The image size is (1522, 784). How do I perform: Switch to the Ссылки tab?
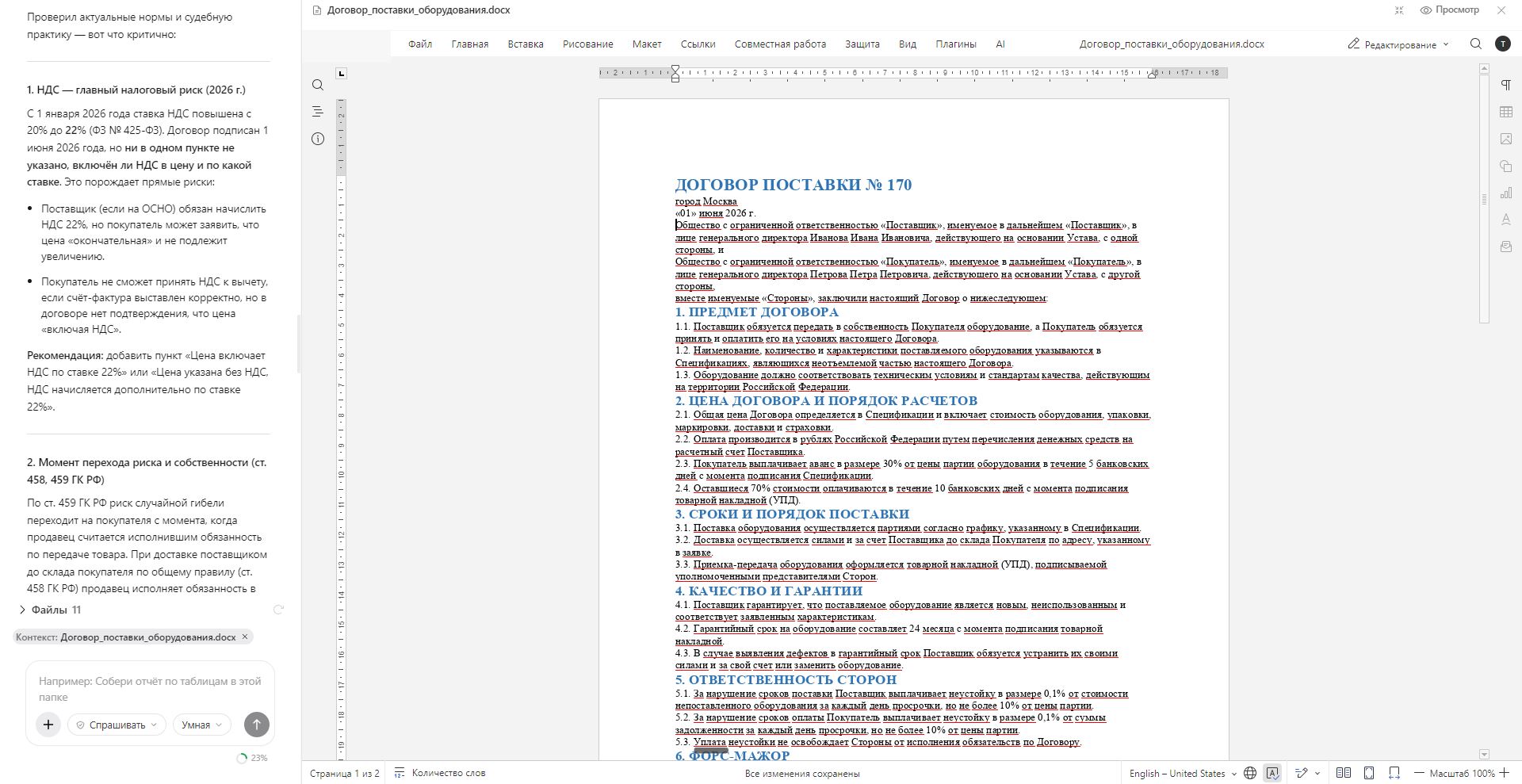click(x=698, y=44)
